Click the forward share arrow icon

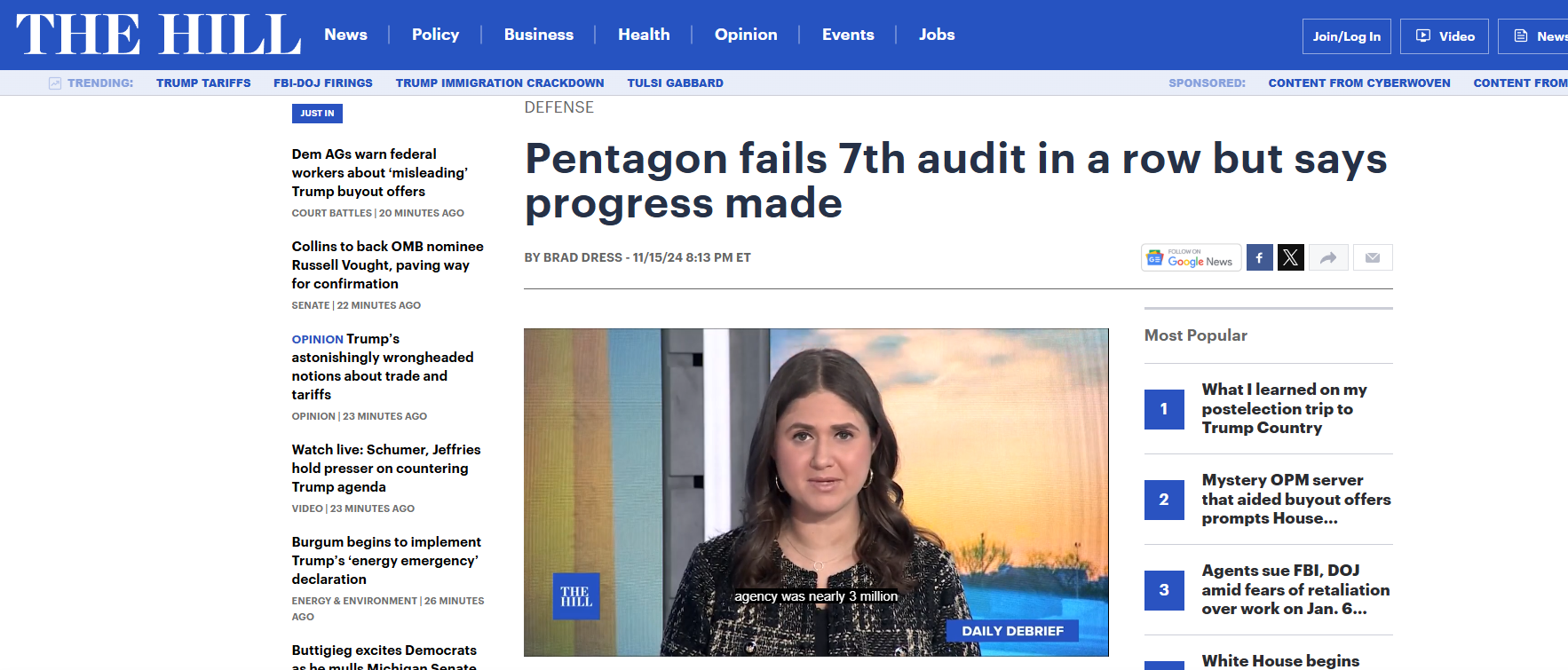click(1328, 257)
